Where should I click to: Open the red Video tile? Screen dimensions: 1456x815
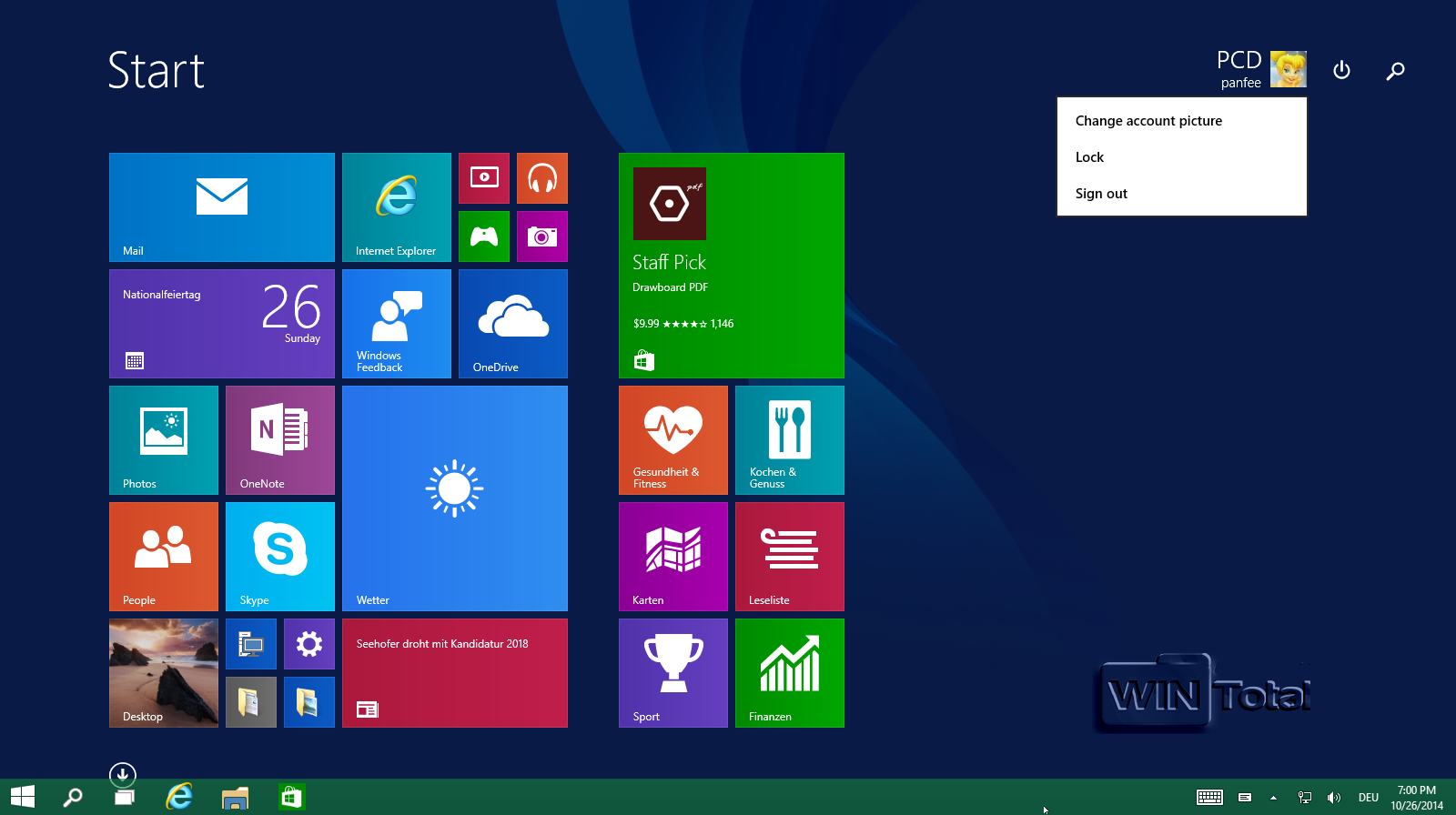pyautogui.click(x=484, y=178)
